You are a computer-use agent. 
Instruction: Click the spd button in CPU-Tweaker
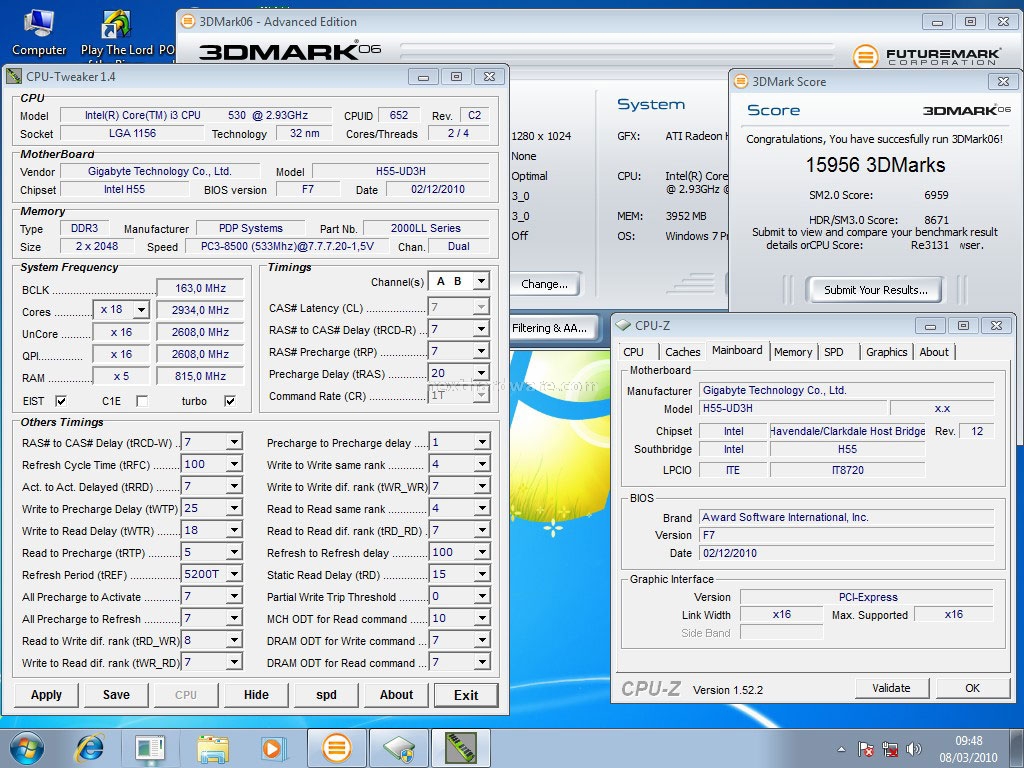click(327, 695)
